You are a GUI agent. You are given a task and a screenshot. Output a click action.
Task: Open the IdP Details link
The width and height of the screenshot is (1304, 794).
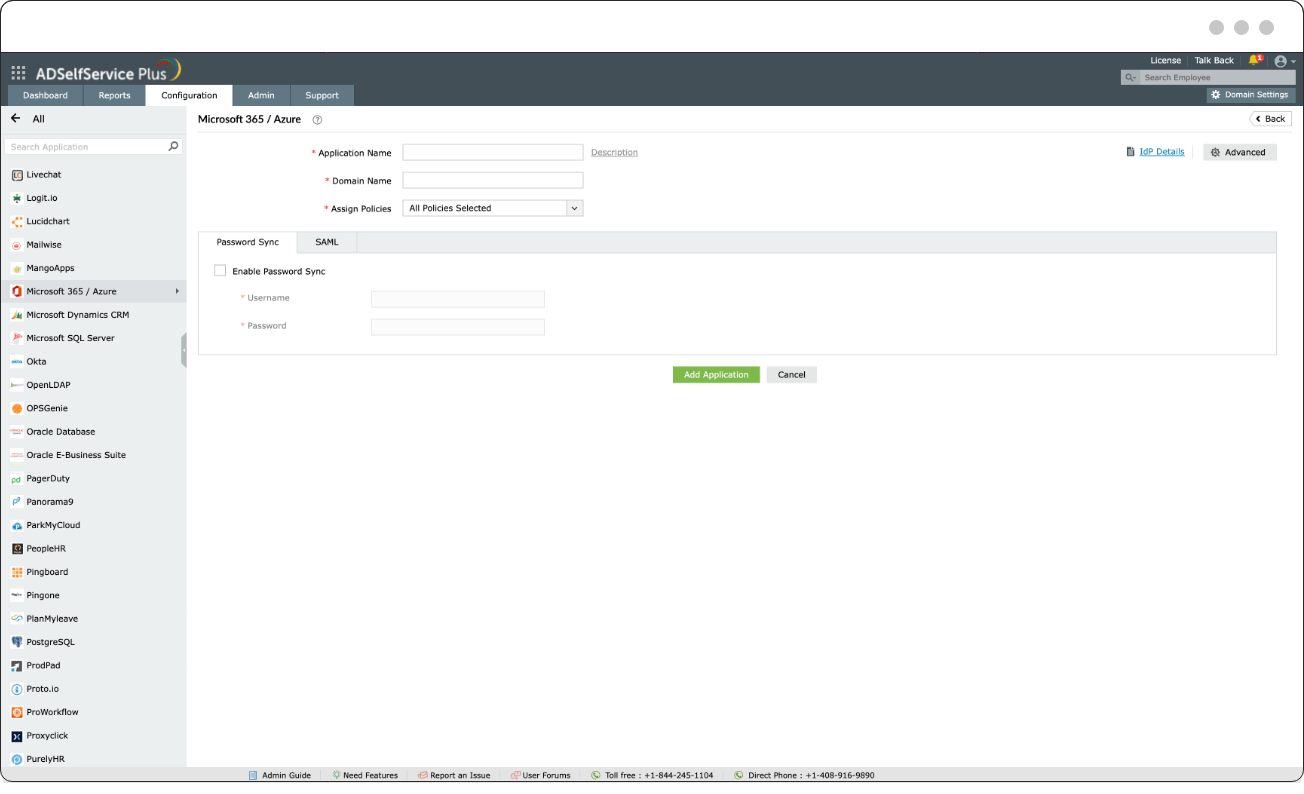1162,152
